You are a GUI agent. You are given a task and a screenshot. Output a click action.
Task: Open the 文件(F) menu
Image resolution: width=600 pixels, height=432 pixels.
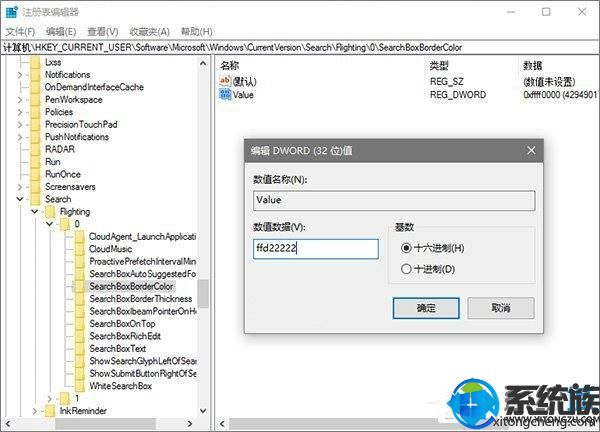[20, 31]
